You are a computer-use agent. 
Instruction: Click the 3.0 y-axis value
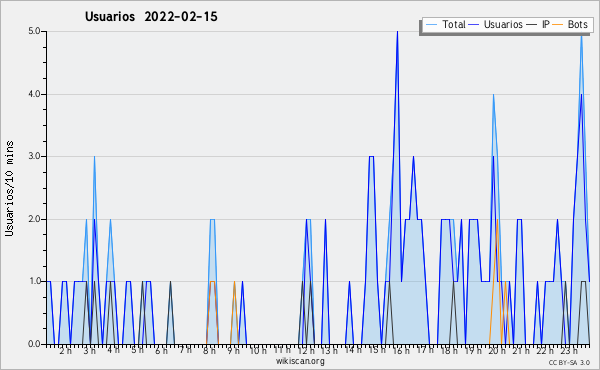(x=34, y=156)
